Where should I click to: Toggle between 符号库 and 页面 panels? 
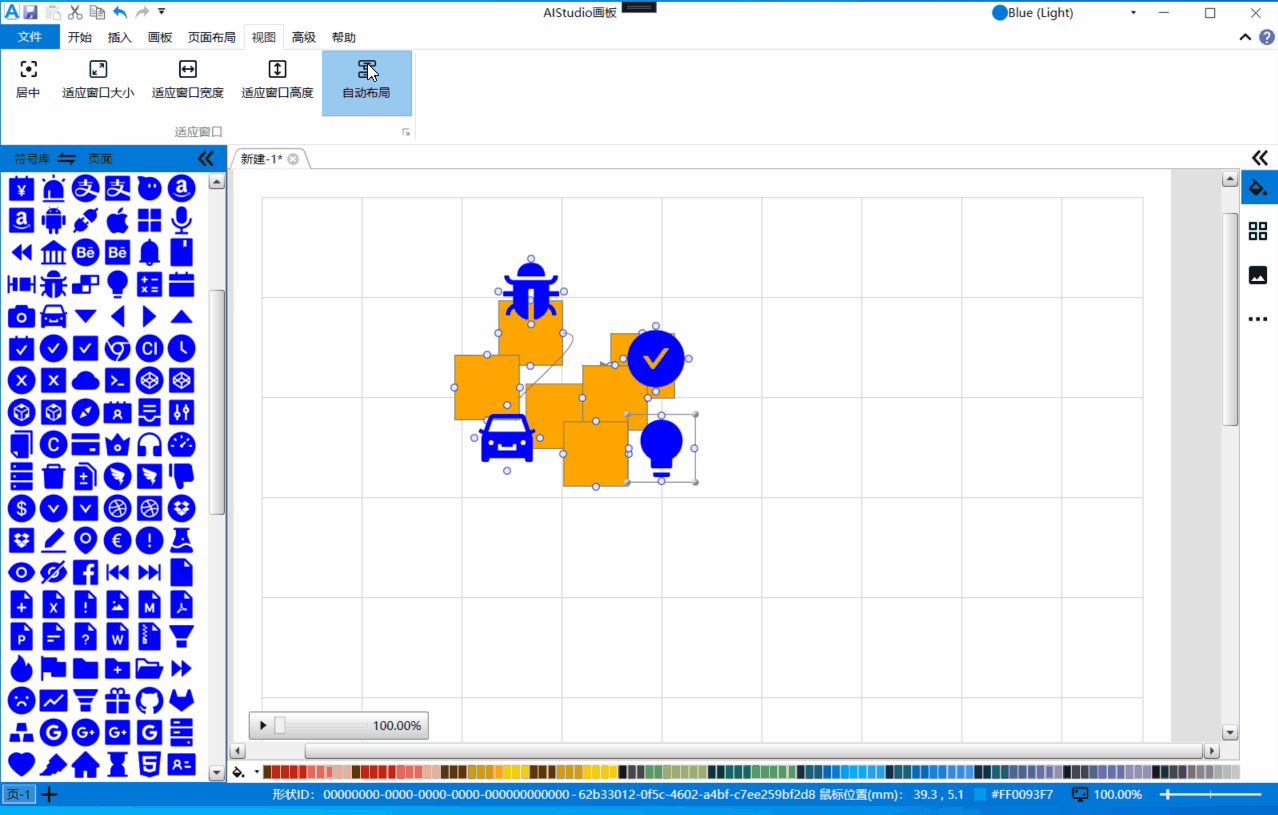(67, 159)
